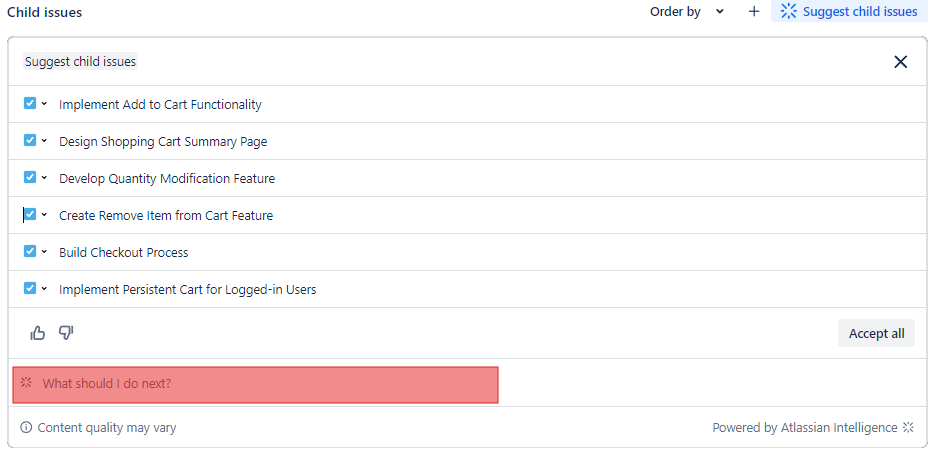Click the plus icon to add child issue
The image size is (931, 452).
tap(754, 12)
